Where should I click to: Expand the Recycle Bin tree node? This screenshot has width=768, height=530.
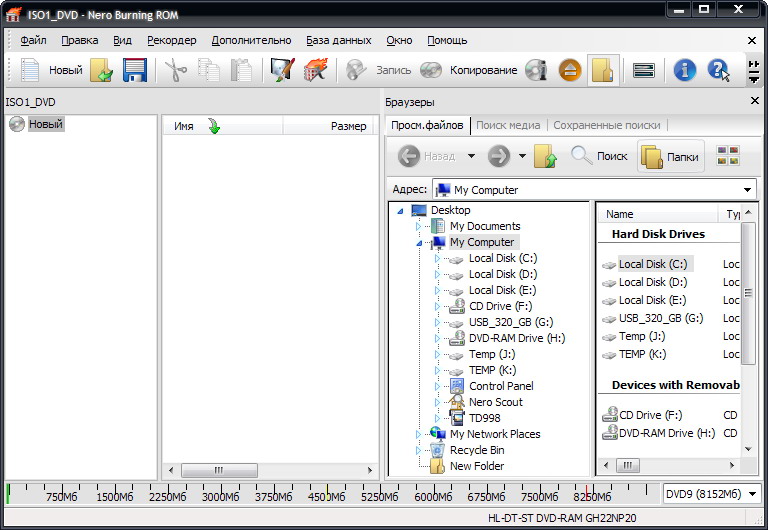click(x=418, y=450)
